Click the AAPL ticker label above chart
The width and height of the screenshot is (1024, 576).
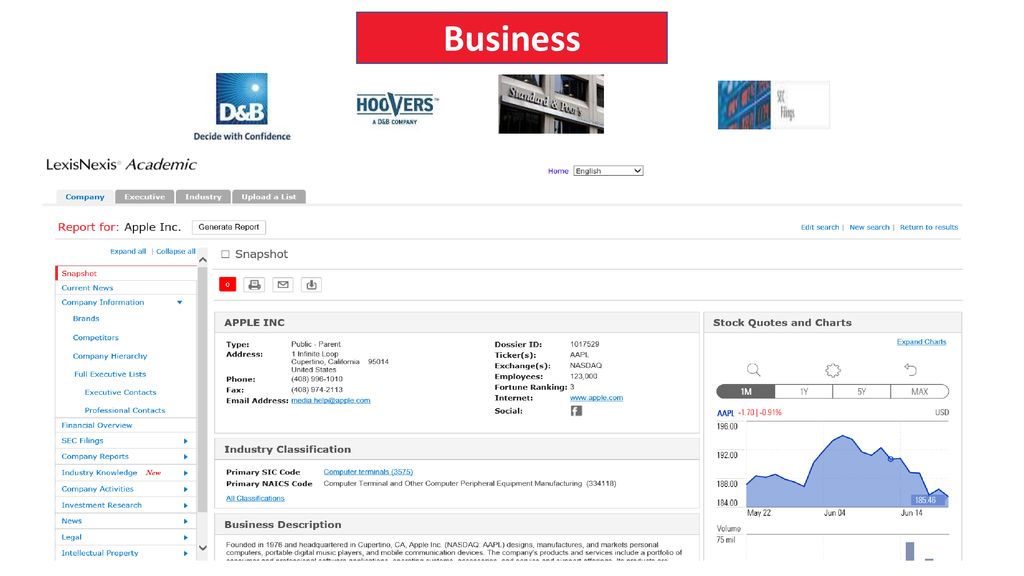pos(725,413)
